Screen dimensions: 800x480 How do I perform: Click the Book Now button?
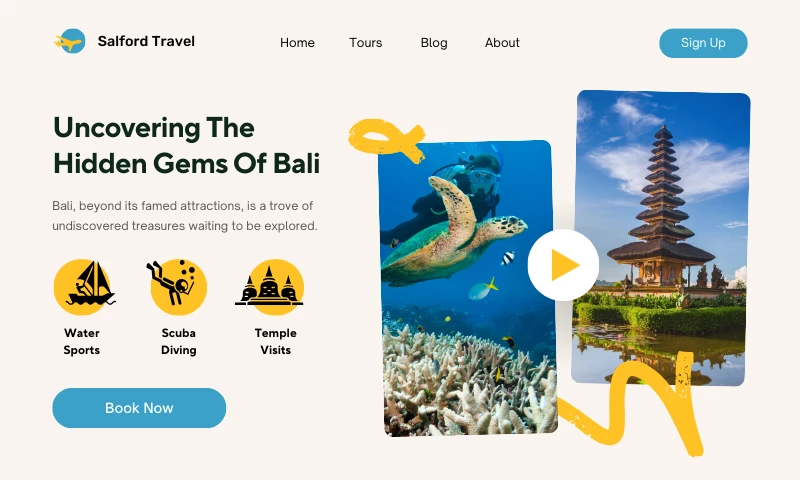click(139, 408)
